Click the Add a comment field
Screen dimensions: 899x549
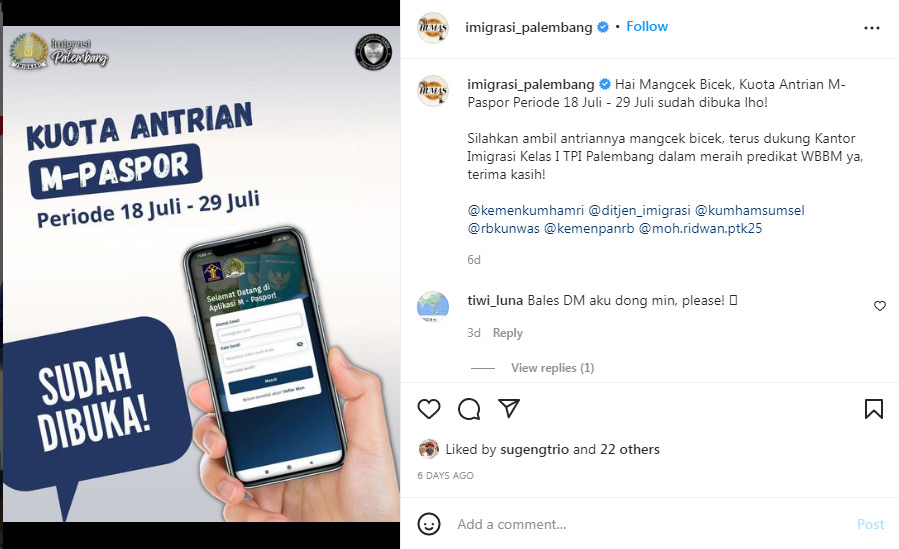click(x=648, y=524)
